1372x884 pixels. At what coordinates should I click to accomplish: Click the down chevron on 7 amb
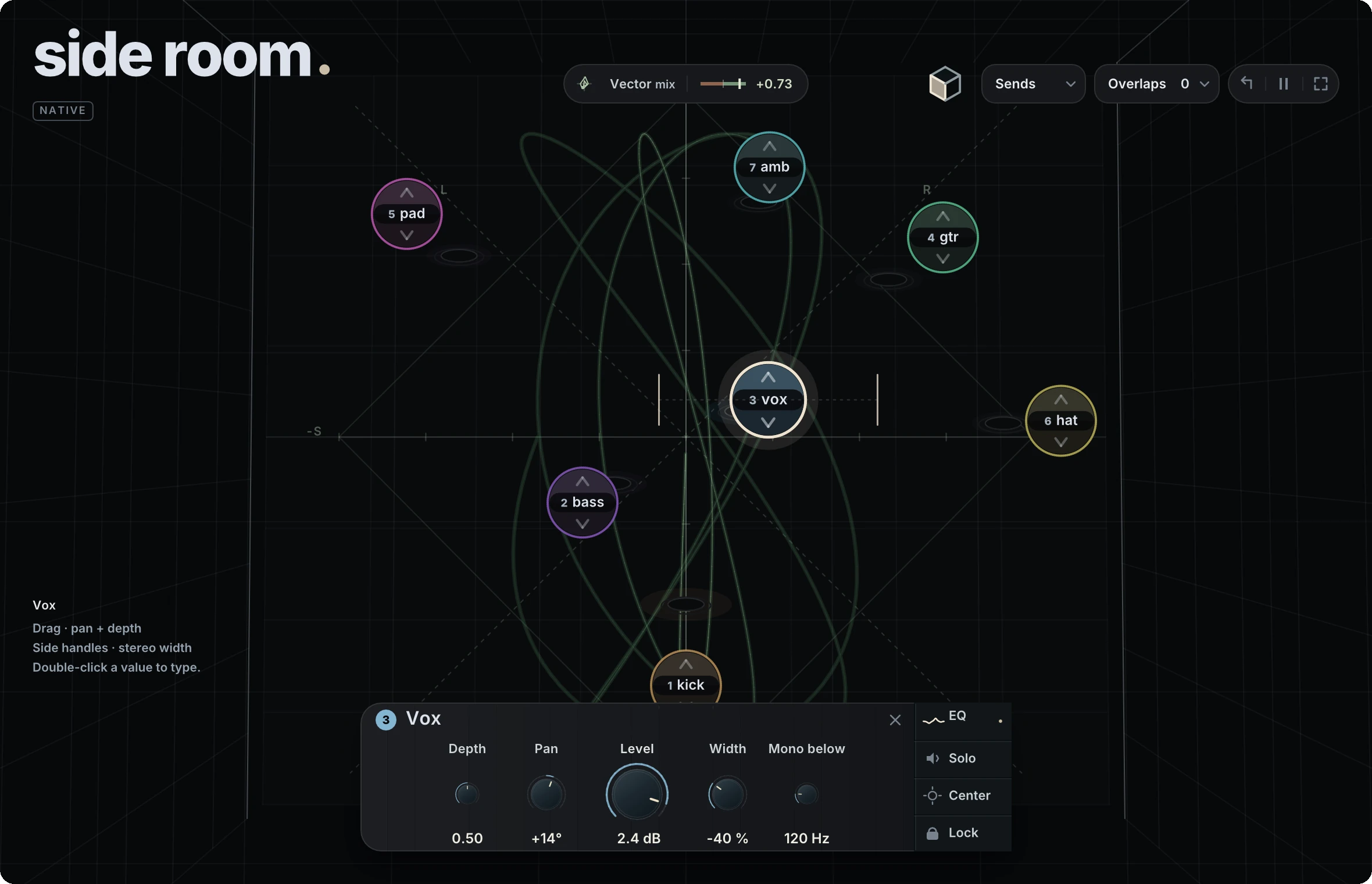coord(769,188)
